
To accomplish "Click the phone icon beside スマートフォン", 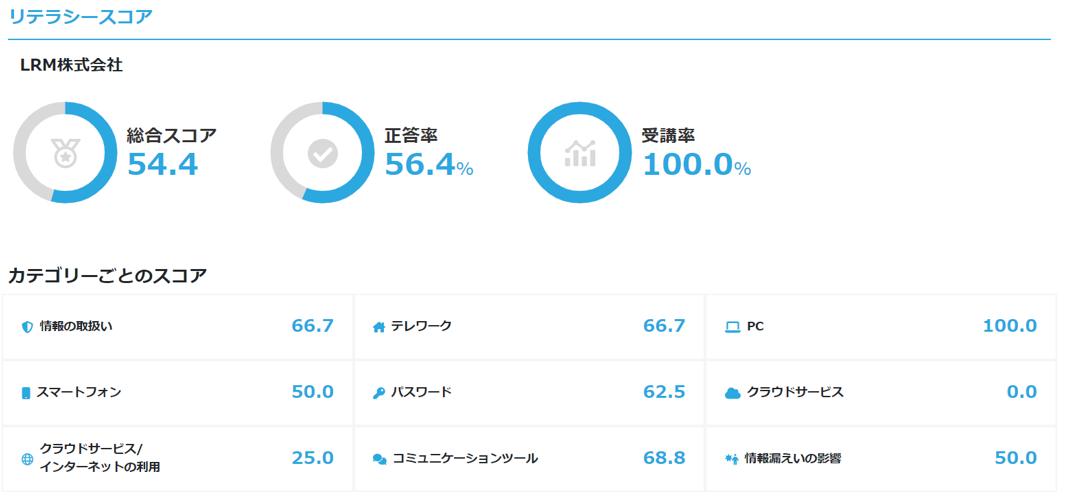I will [x=26, y=393].
